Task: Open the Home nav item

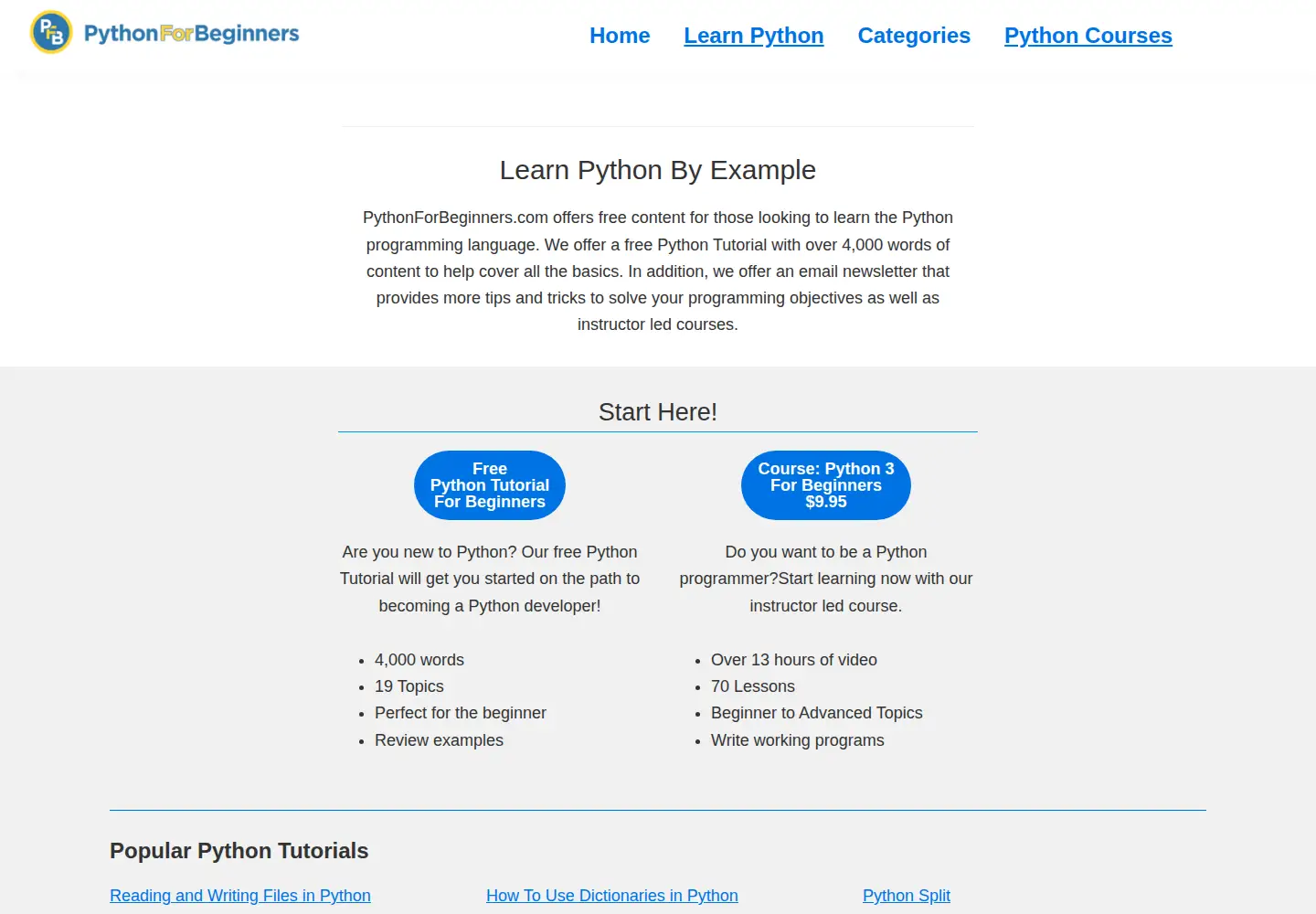Action: pos(620,36)
